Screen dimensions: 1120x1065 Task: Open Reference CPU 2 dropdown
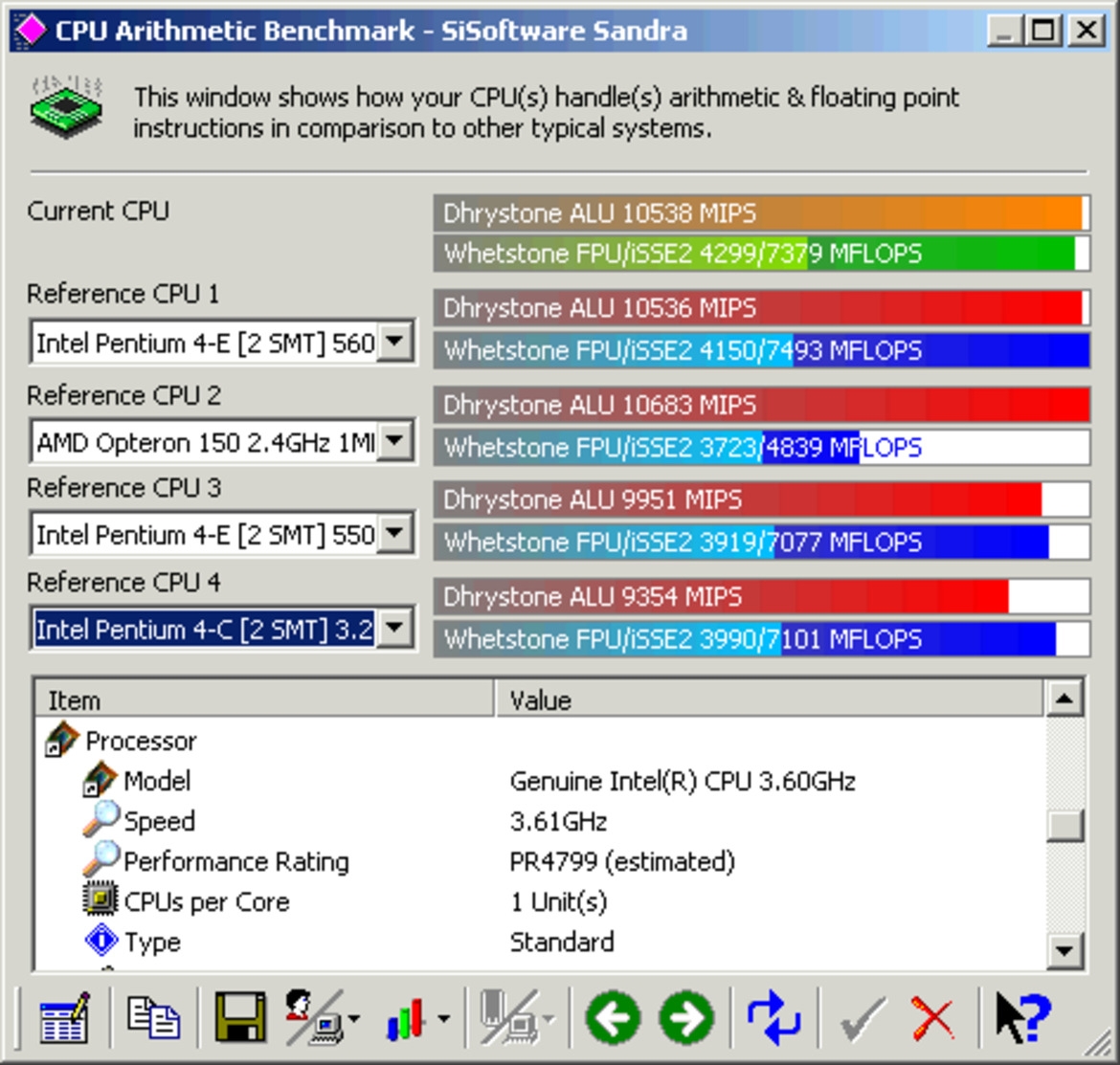click(x=395, y=441)
